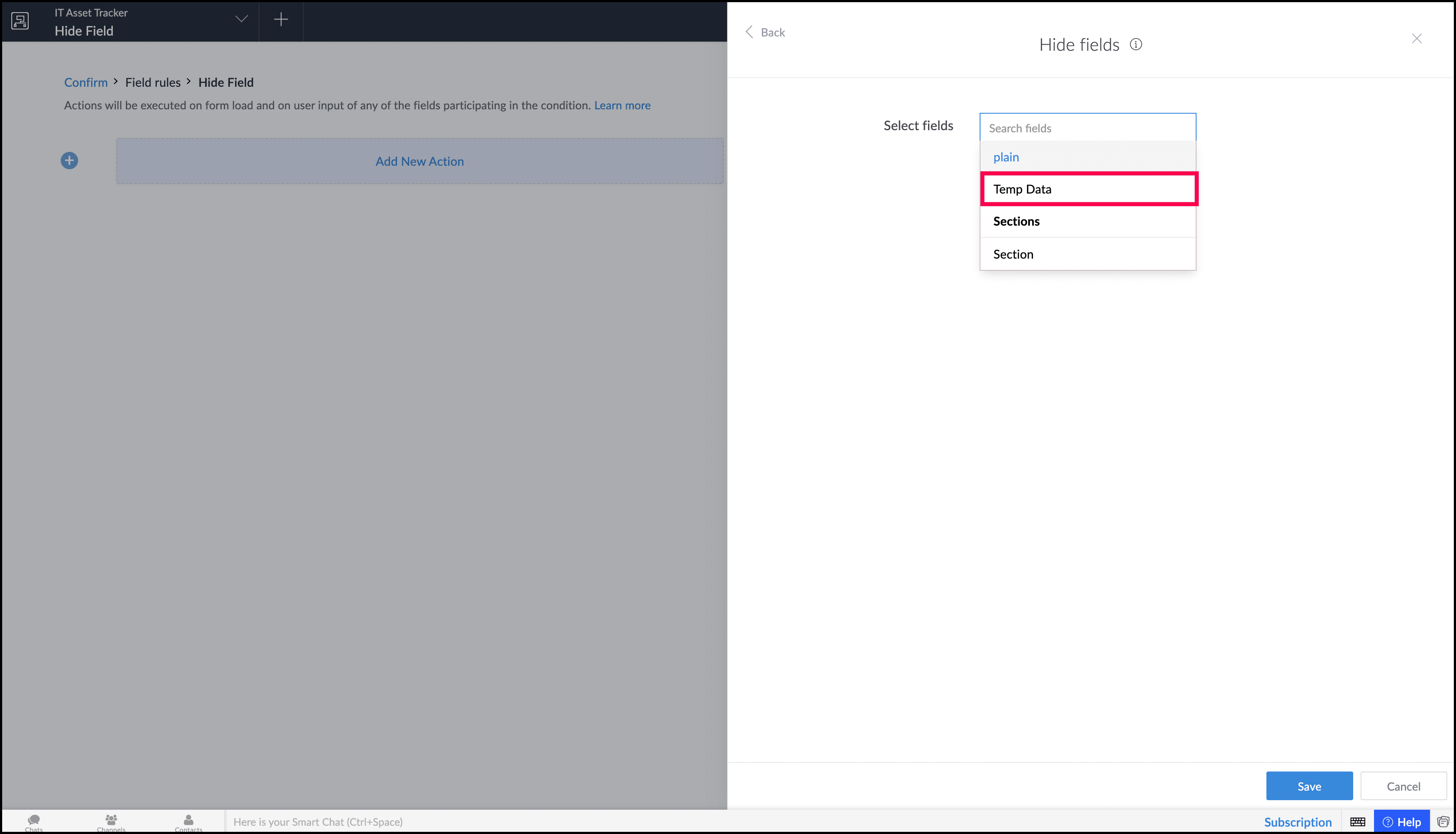The height and width of the screenshot is (834, 1456).
Task: Open the new tab plus icon
Action: click(281, 20)
